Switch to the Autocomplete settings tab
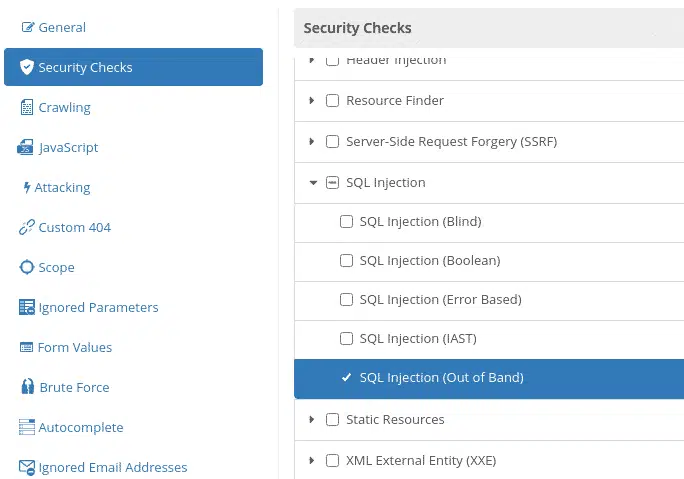This screenshot has width=684, height=479. click(x=72, y=427)
